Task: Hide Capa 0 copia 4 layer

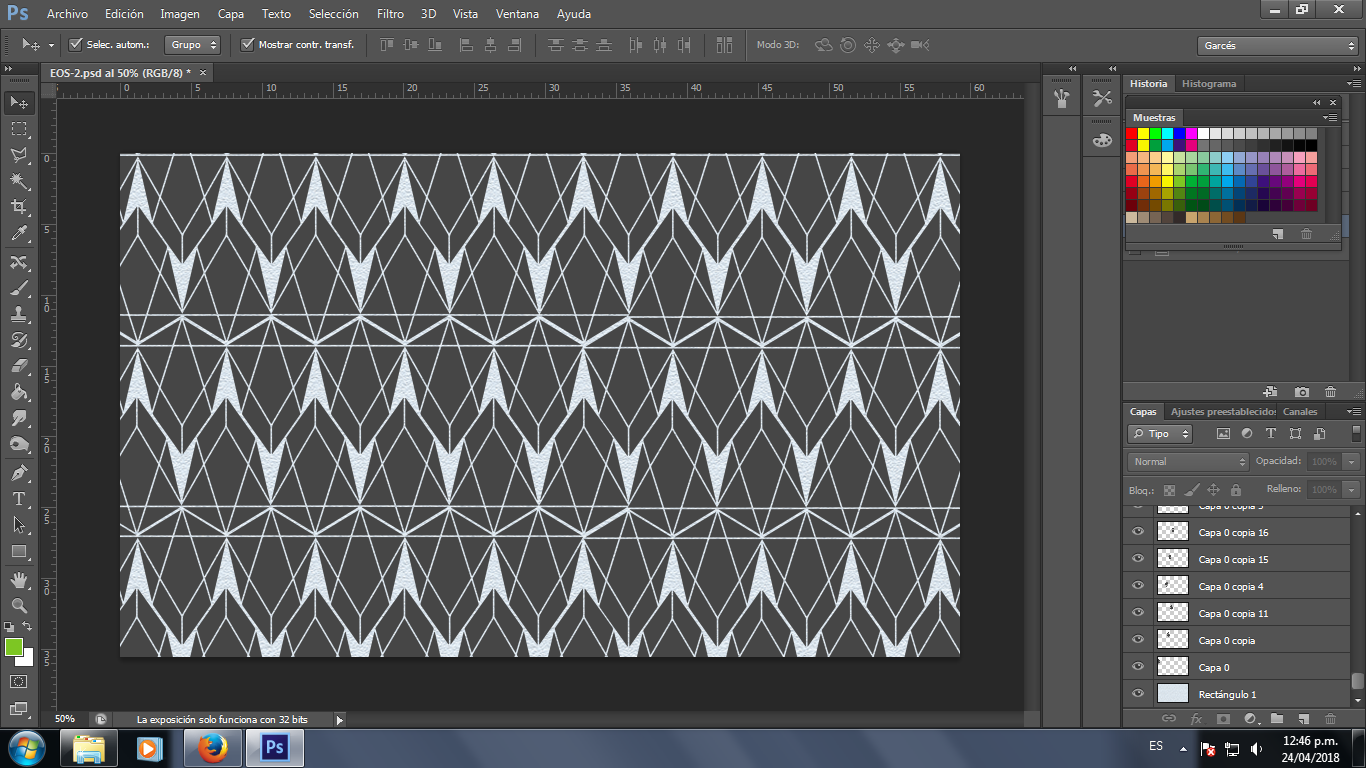Action: (1137, 586)
